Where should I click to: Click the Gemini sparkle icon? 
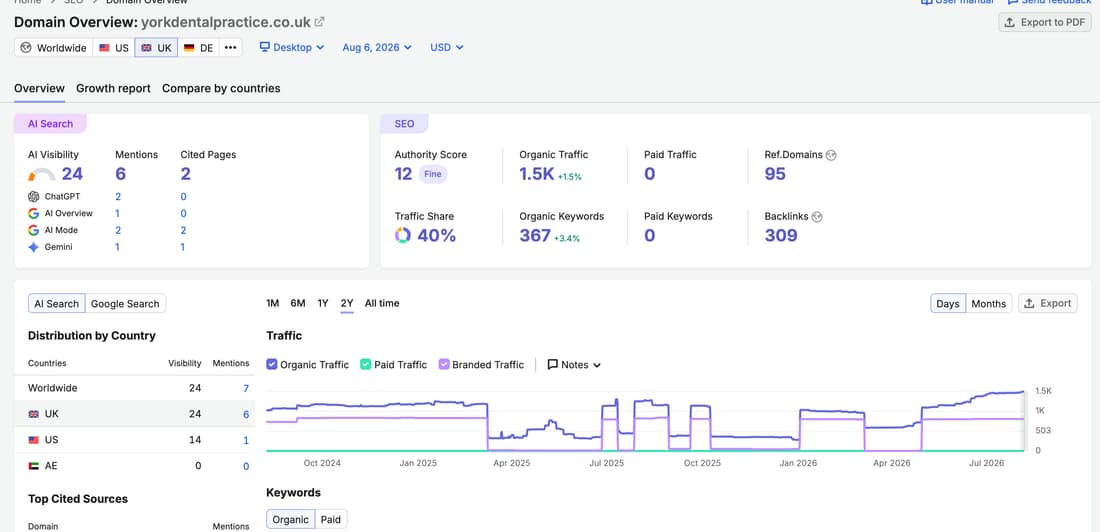pos(33,247)
